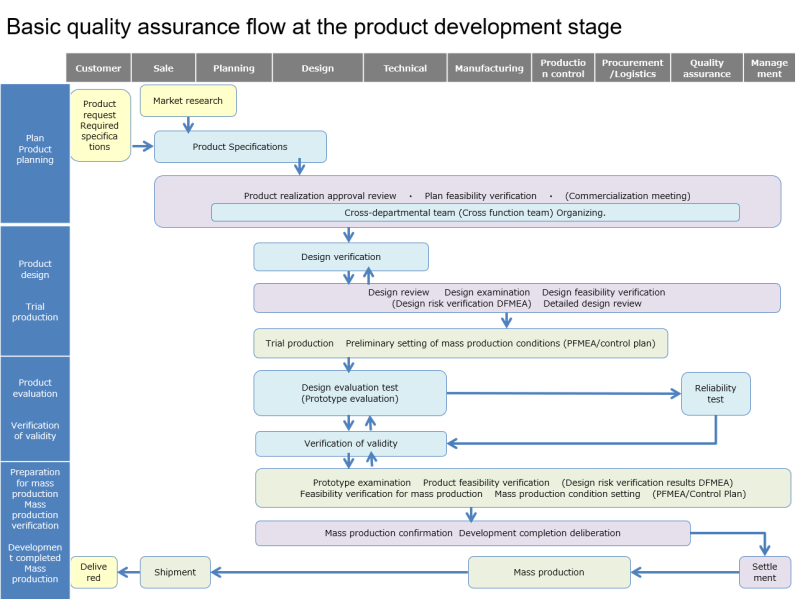Click the Design evaluation test Prototype evaluation box
Image resolution: width=800 pixels, height=599 pixels.
coord(350,392)
